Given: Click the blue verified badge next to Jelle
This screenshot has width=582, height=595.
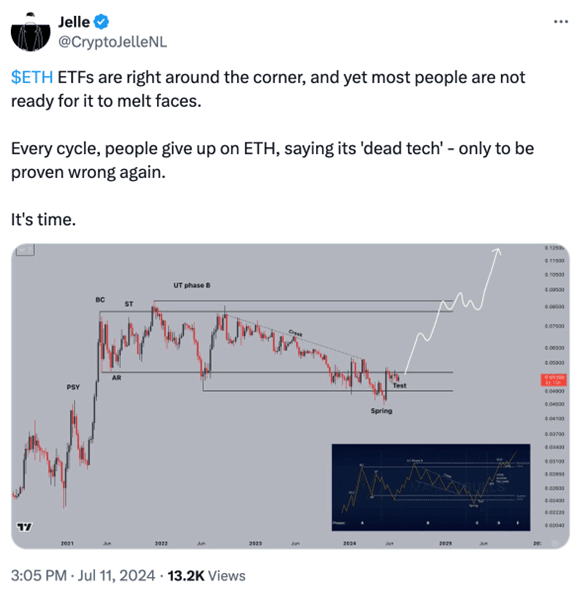Looking at the screenshot, I should pyautogui.click(x=101, y=22).
